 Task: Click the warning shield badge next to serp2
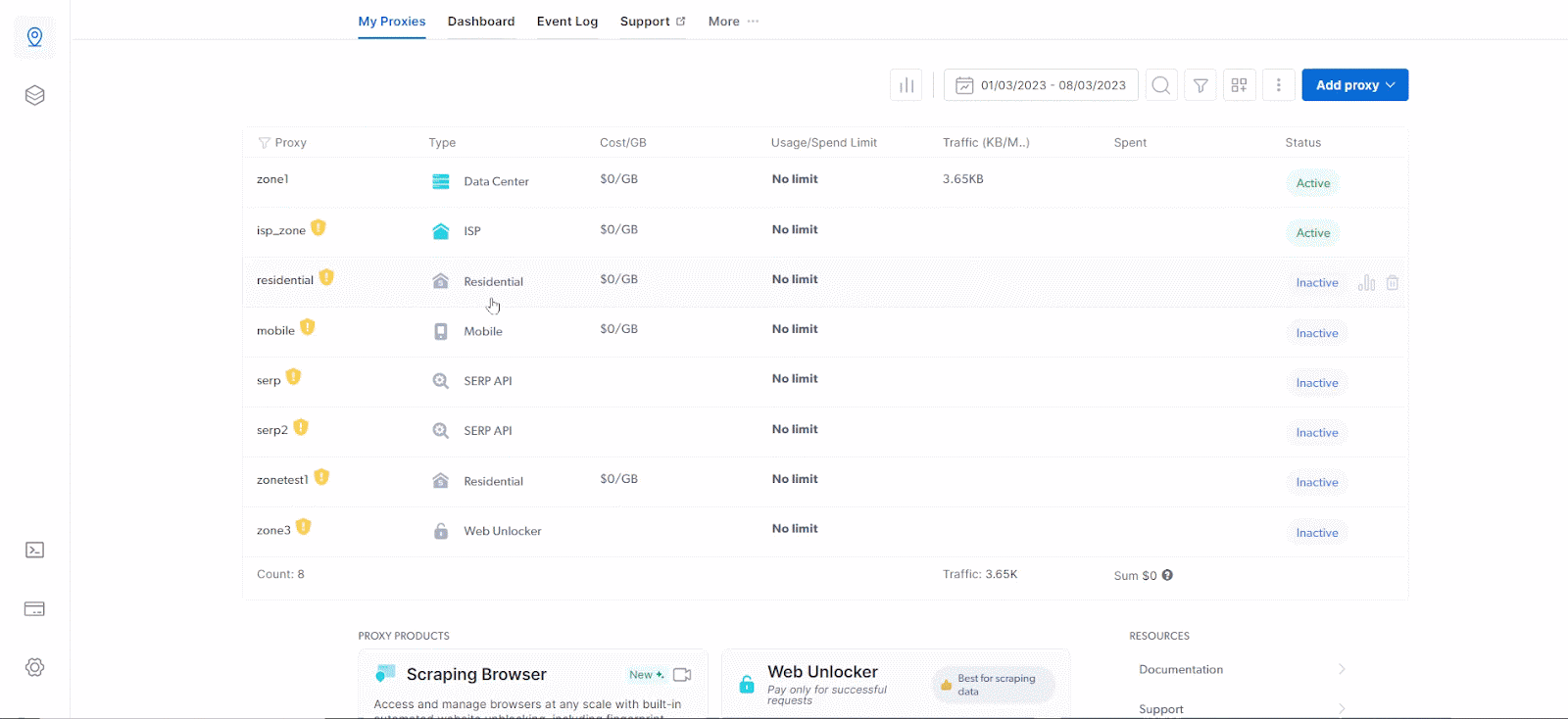301,427
